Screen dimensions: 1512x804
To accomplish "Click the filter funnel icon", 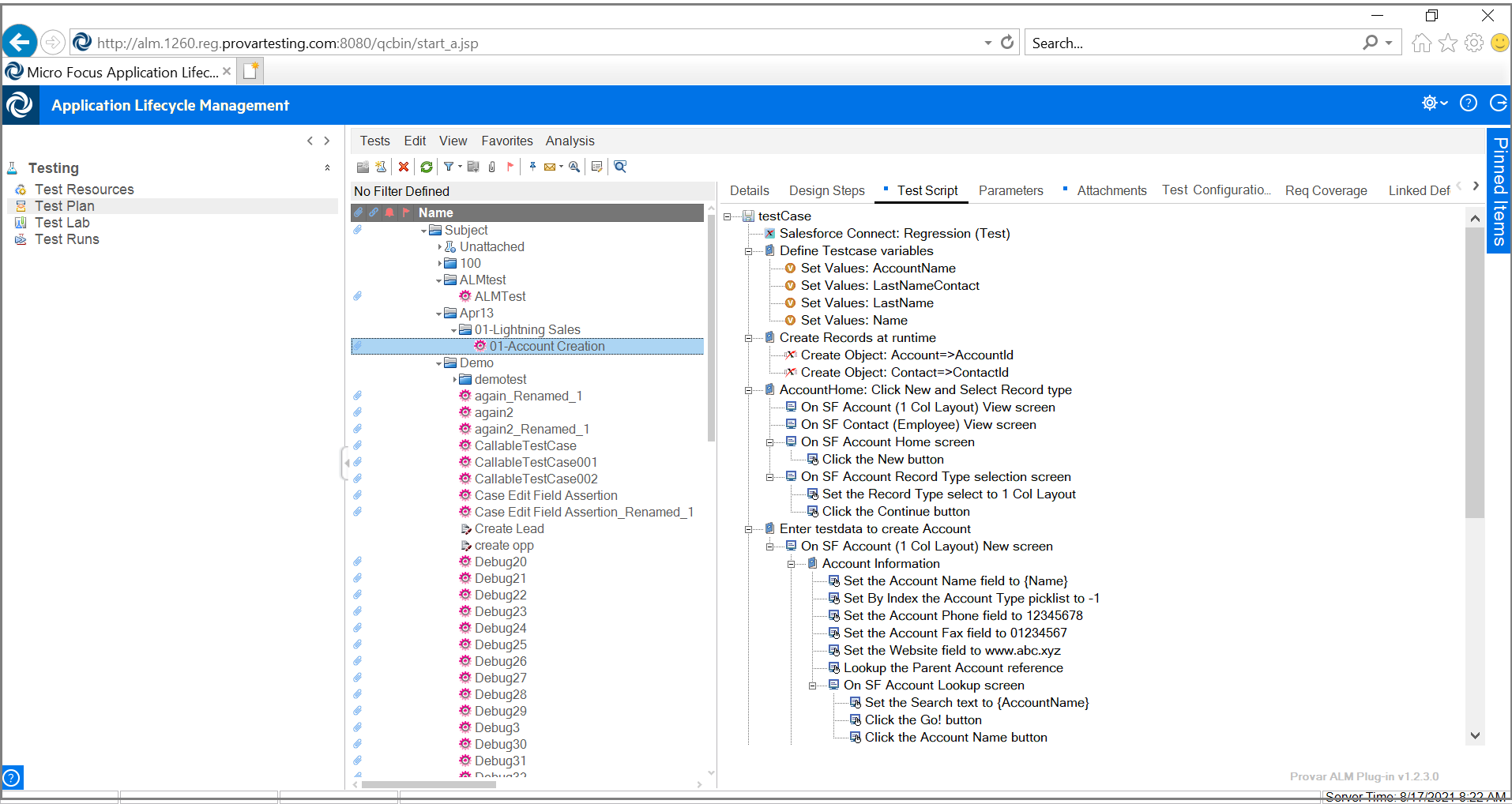I will tap(449, 167).
